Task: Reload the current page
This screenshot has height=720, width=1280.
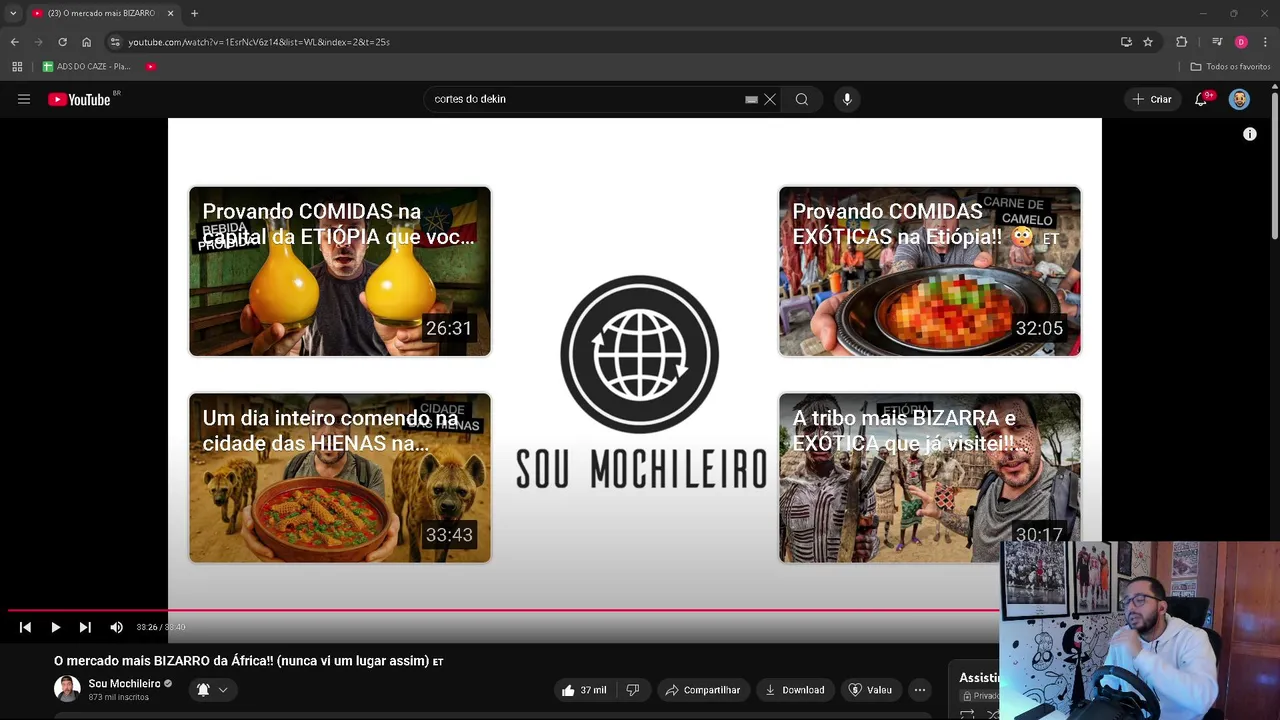Action: [x=62, y=42]
